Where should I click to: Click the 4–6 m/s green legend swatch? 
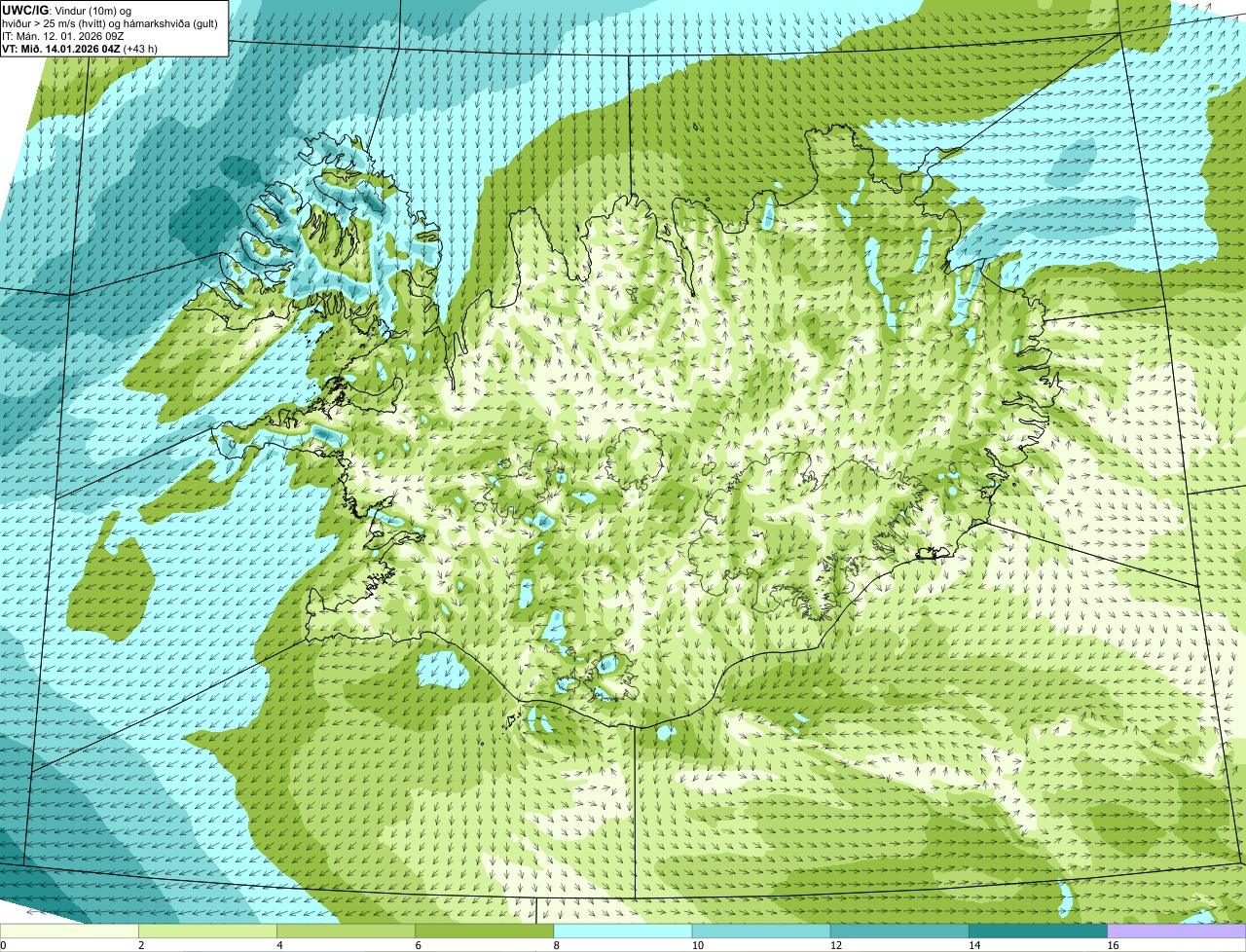pos(346,932)
